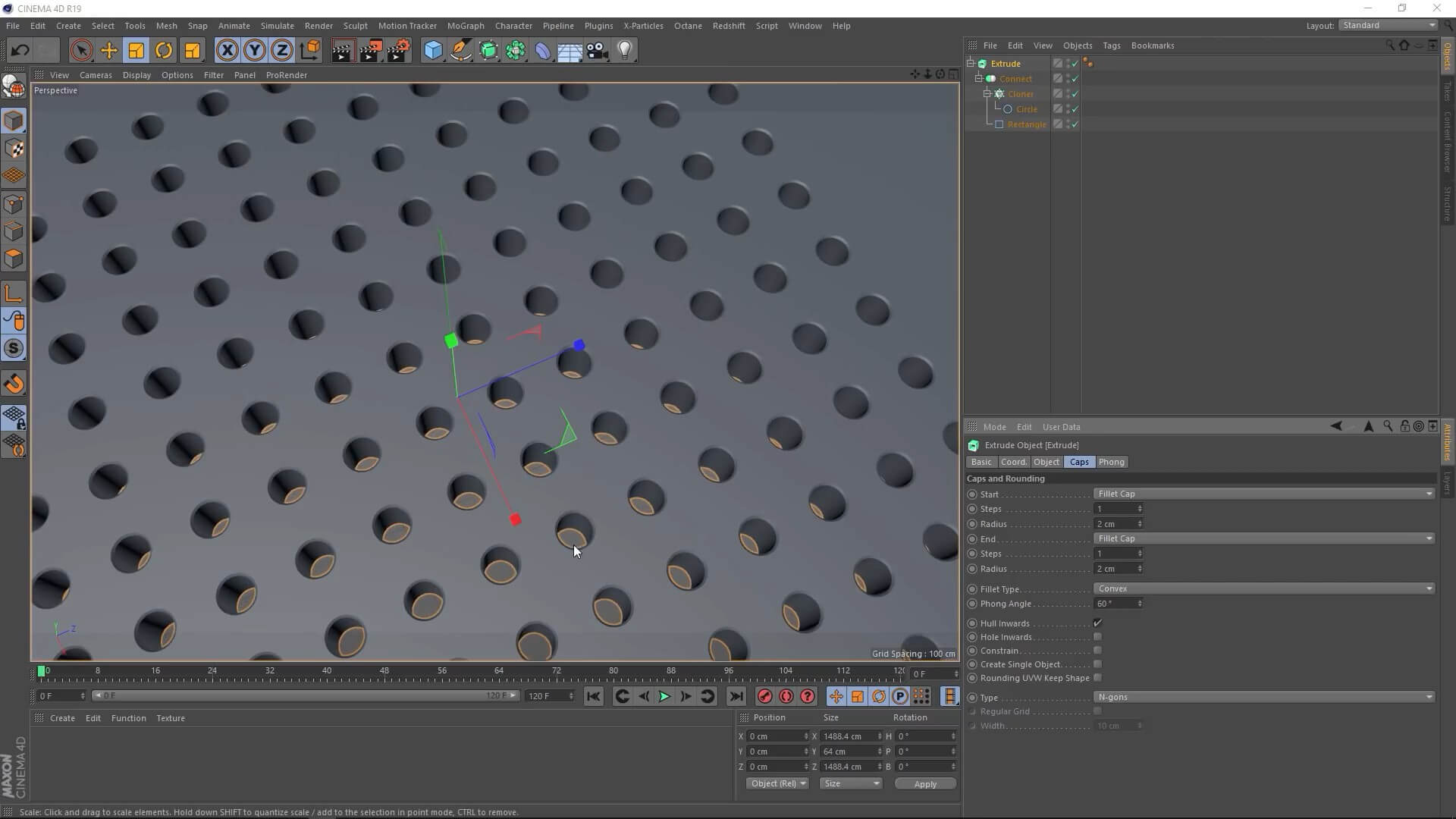Screen dimensions: 1456x819
Task: Collapse the Extrude object tree
Action: point(971,64)
